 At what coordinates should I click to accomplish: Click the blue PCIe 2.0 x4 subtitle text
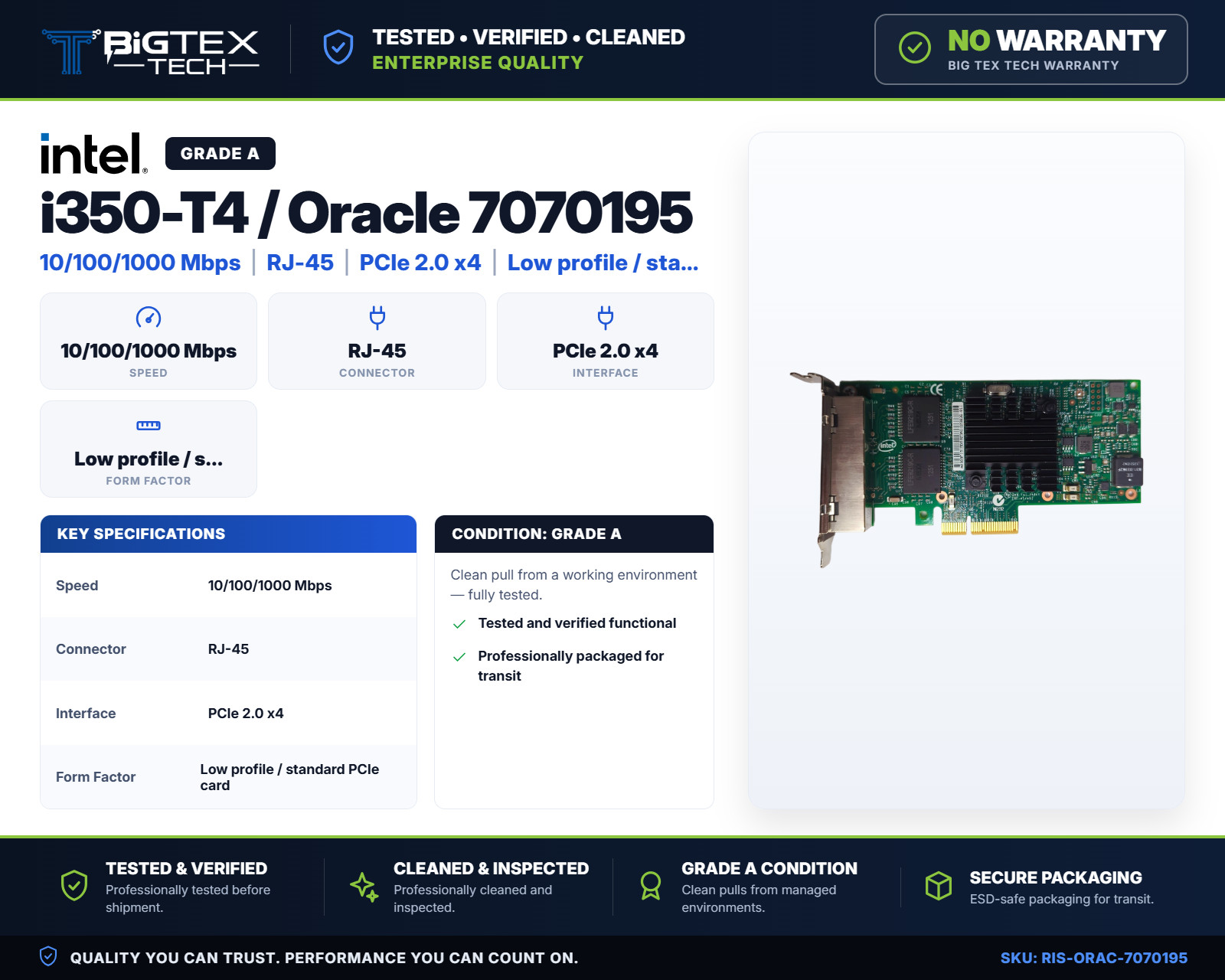click(420, 263)
